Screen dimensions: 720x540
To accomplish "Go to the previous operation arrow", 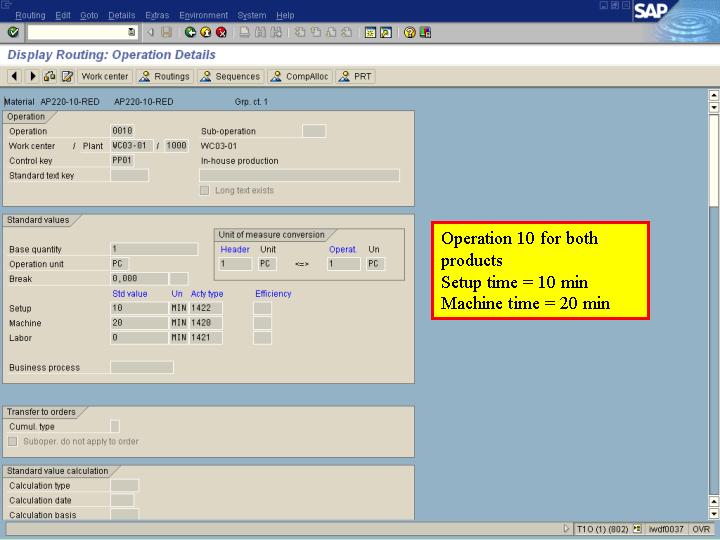I will click(x=14, y=76).
